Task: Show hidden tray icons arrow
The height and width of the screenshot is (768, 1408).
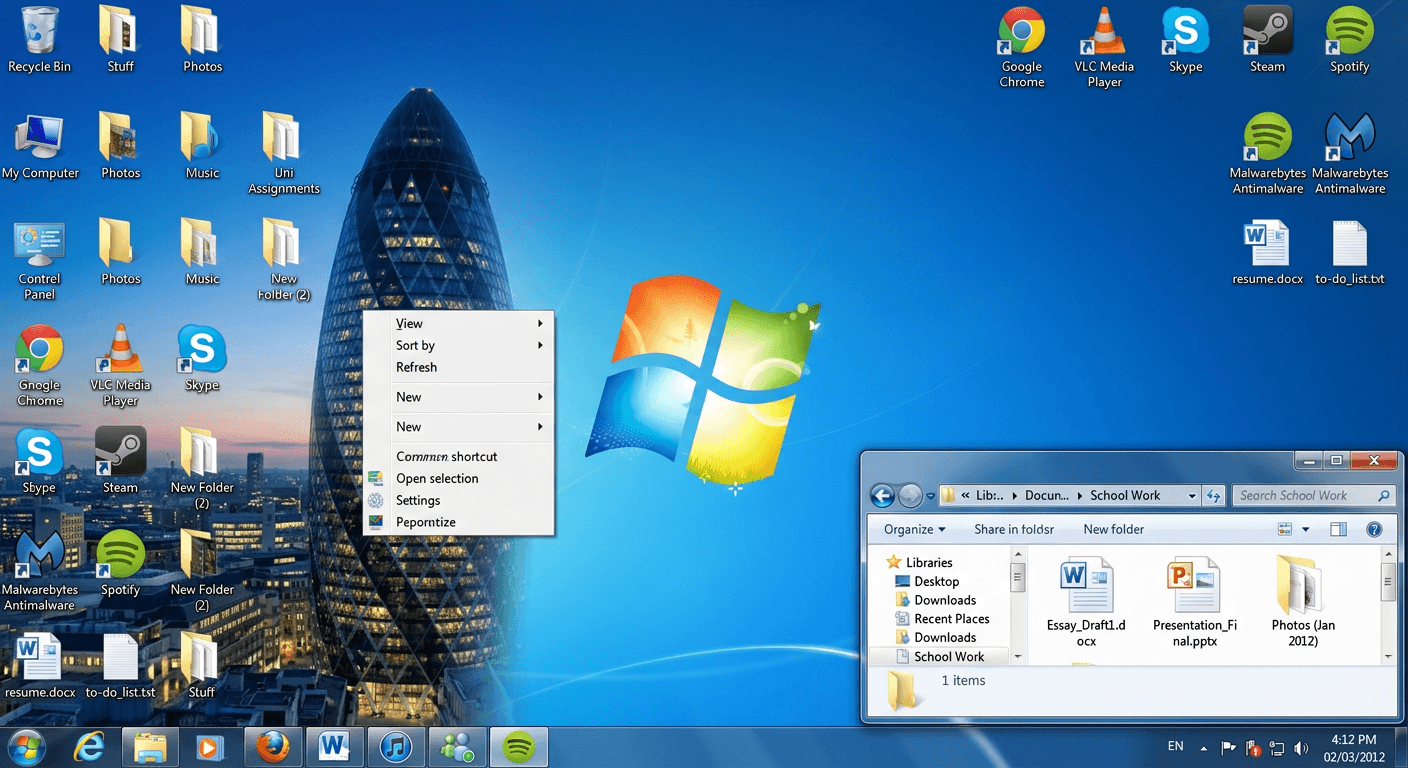Action: click(x=1203, y=748)
